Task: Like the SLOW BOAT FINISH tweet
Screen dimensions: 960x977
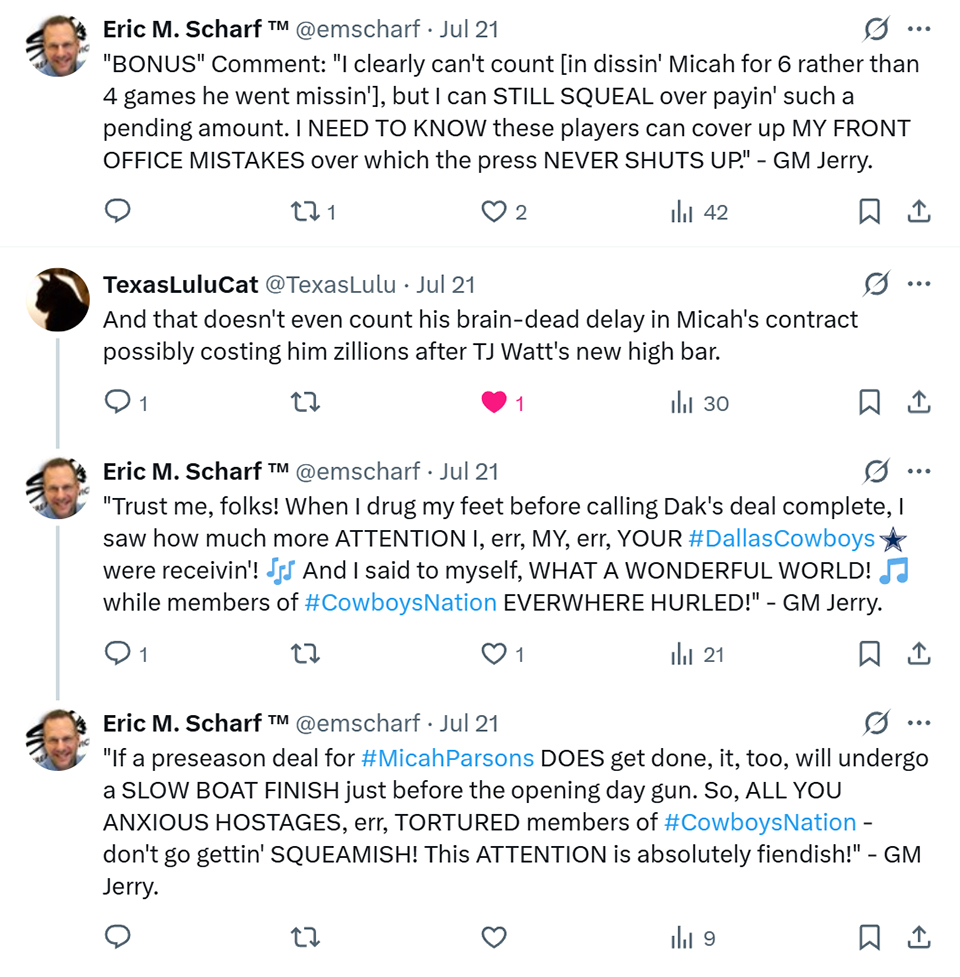Action: point(494,937)
